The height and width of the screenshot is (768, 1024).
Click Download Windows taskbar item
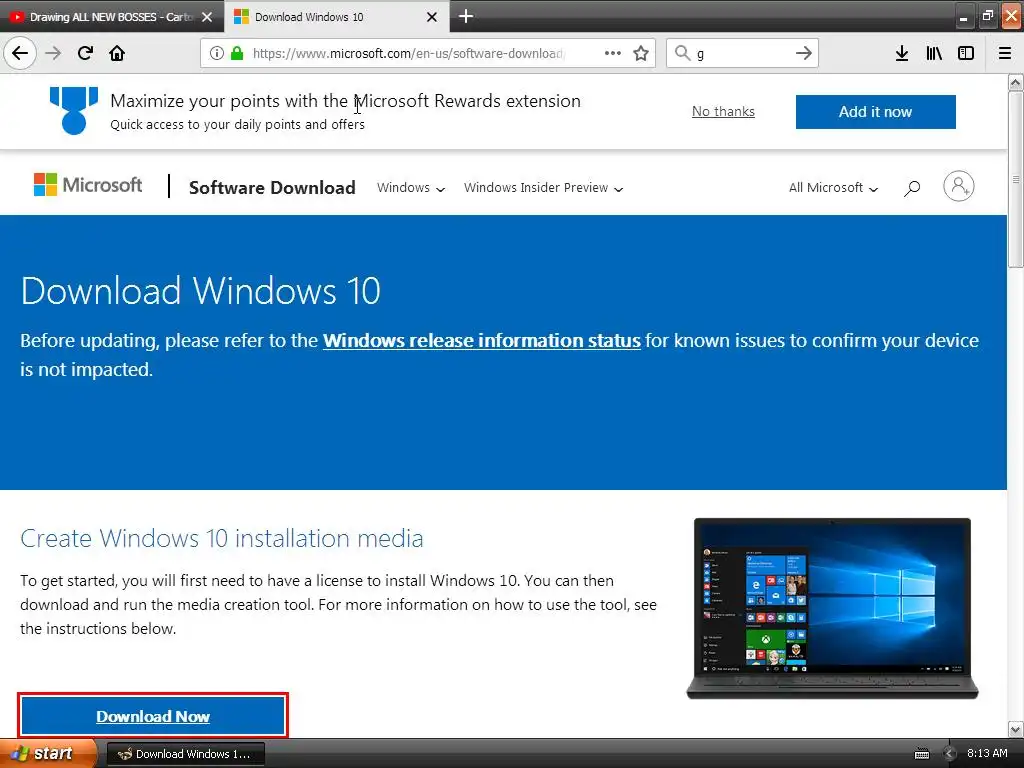[185, 754]
